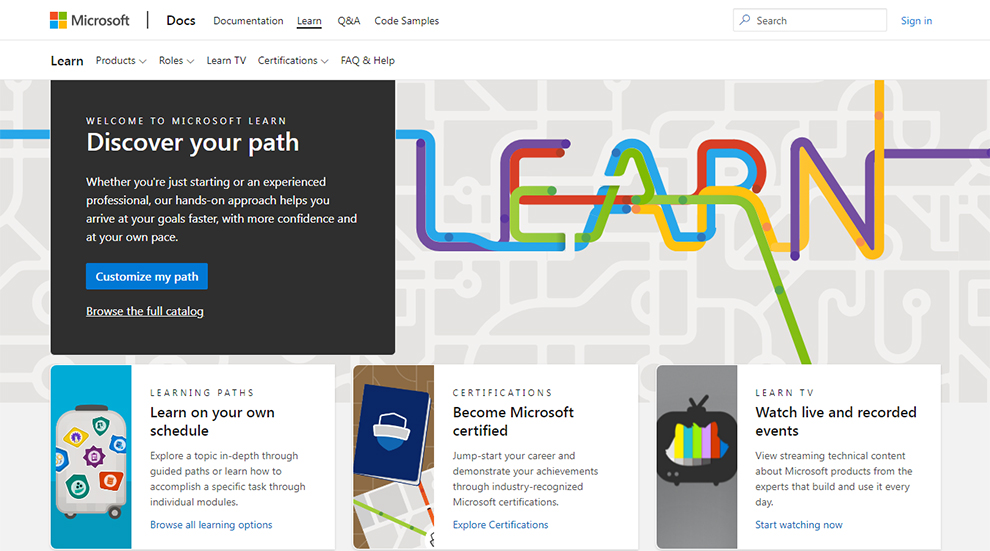
Task: Follow the Explore Certifications link
Action: 500,524
